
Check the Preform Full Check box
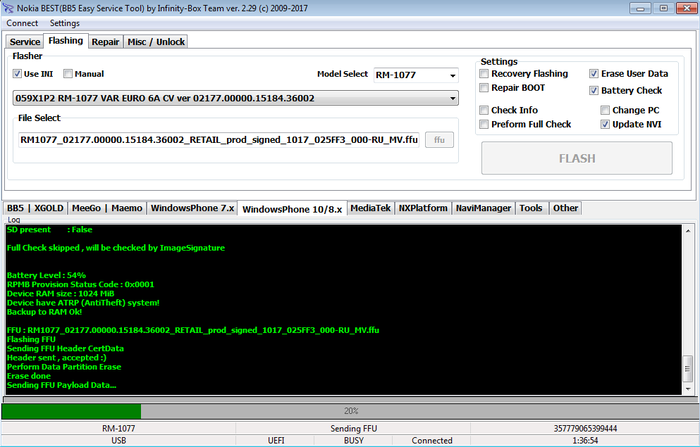485,125
